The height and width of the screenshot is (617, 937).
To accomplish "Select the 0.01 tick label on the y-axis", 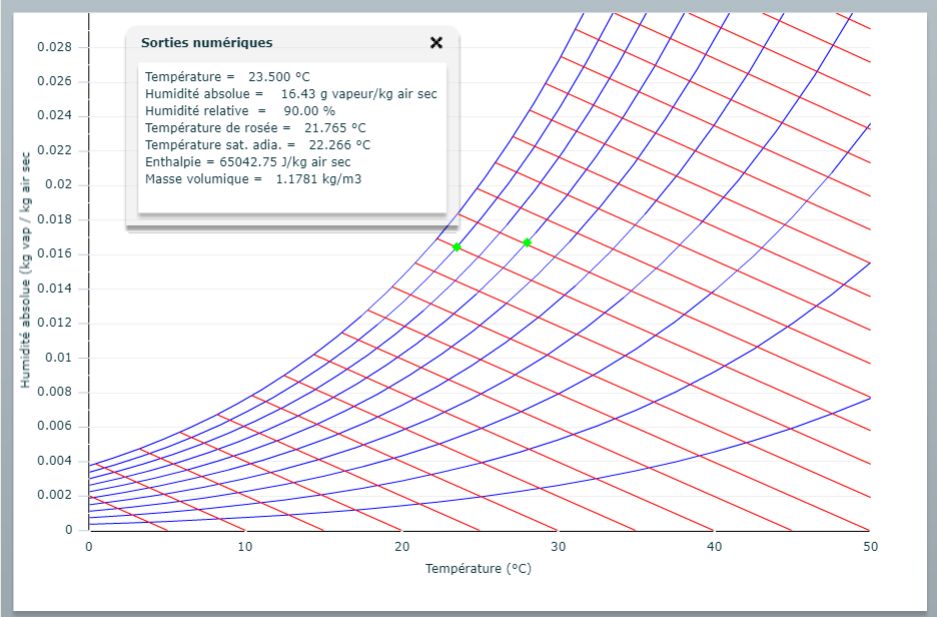I will (x=62, y=357).
